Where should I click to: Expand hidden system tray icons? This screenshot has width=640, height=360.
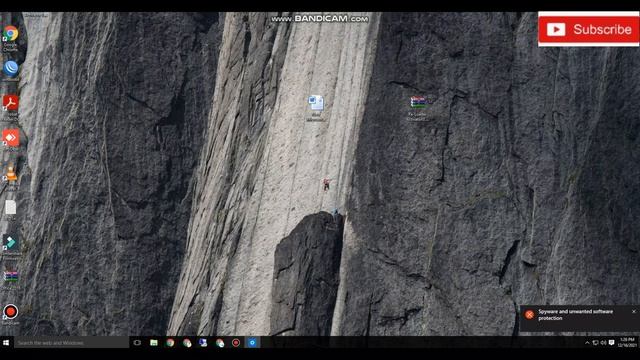coord(587,342)
